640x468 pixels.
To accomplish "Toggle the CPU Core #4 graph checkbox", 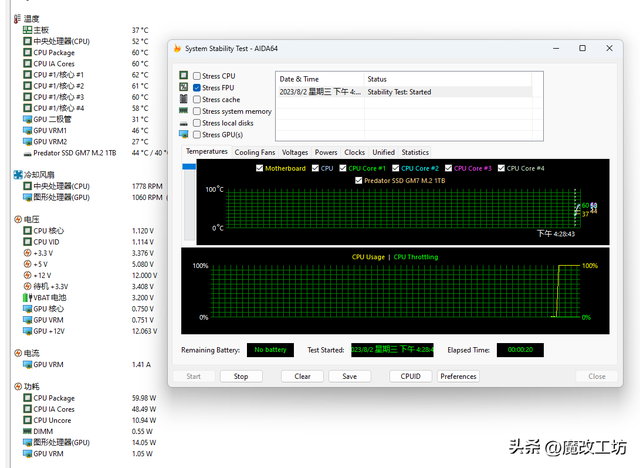I will click(x=501, y=168).
